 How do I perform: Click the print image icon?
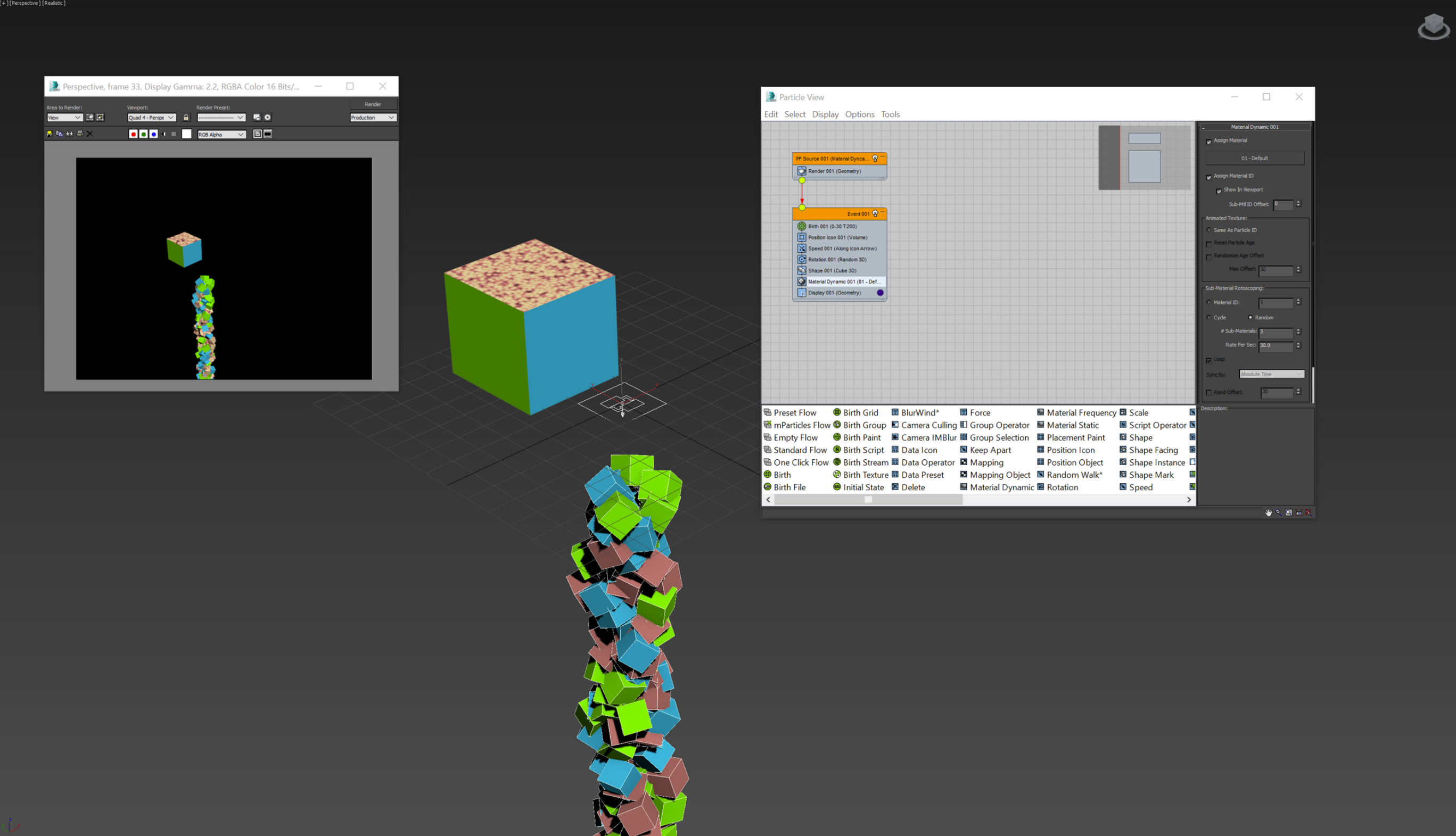click(x=80, y=134)
